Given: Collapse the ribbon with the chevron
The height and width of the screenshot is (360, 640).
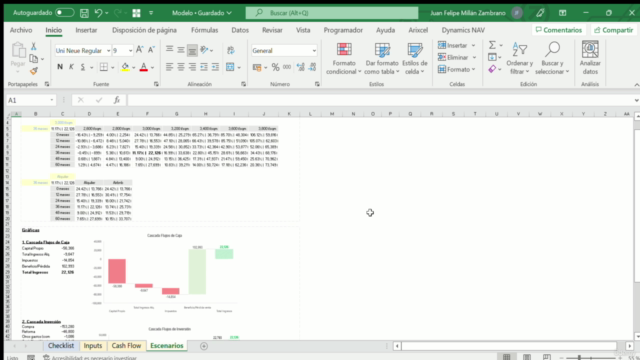Looking at the screenshot, I should (x=636, y=84).
